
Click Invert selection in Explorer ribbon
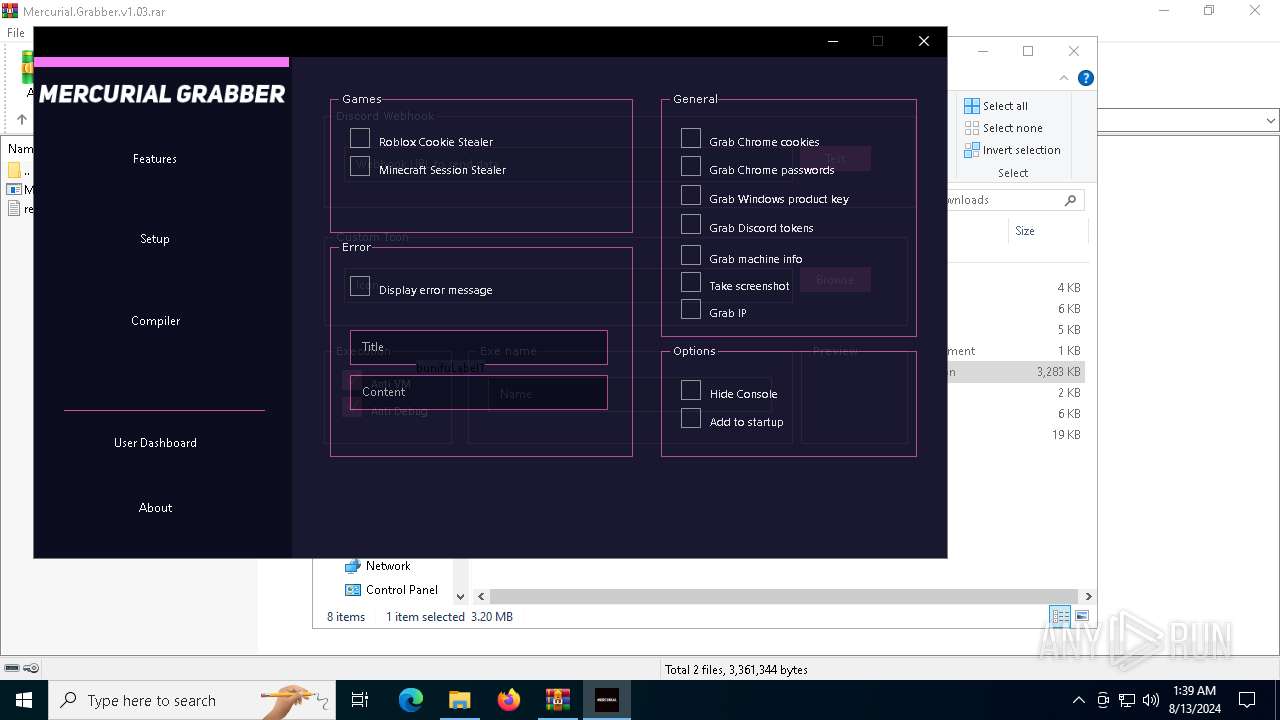click(x=1012, y=150)
